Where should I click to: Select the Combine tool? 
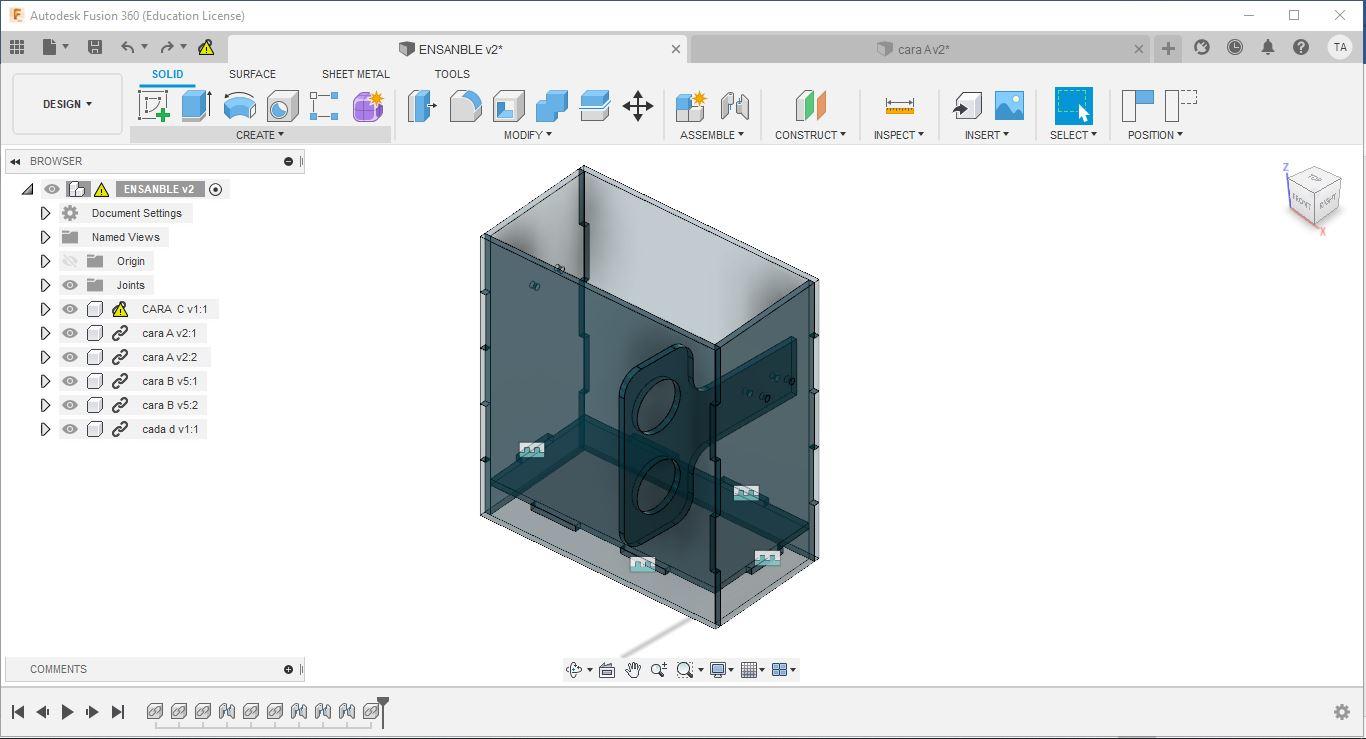click(x=551, y=106)
